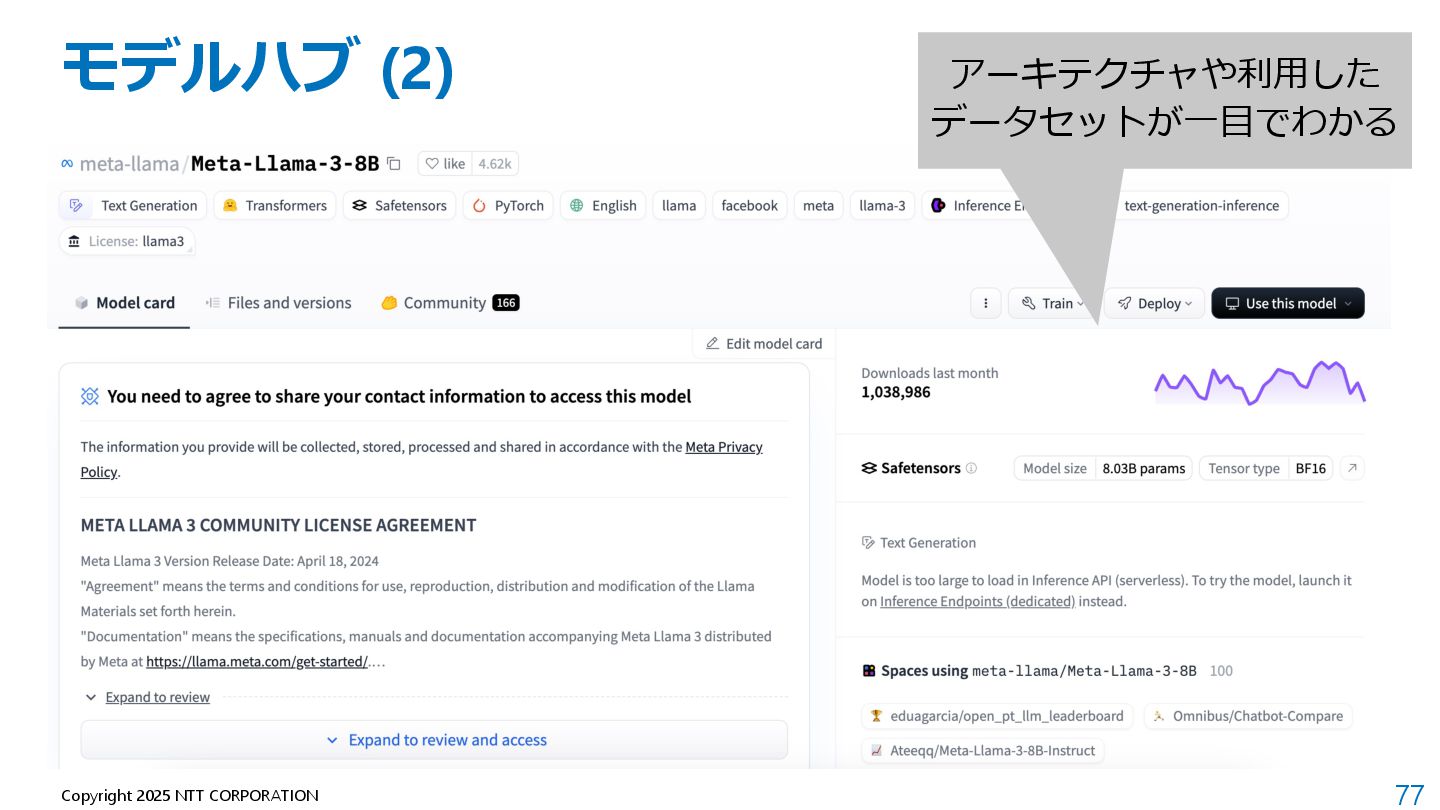
Task: Open the llama.meta.com get-started link
Action: click(x=257, y=661)
